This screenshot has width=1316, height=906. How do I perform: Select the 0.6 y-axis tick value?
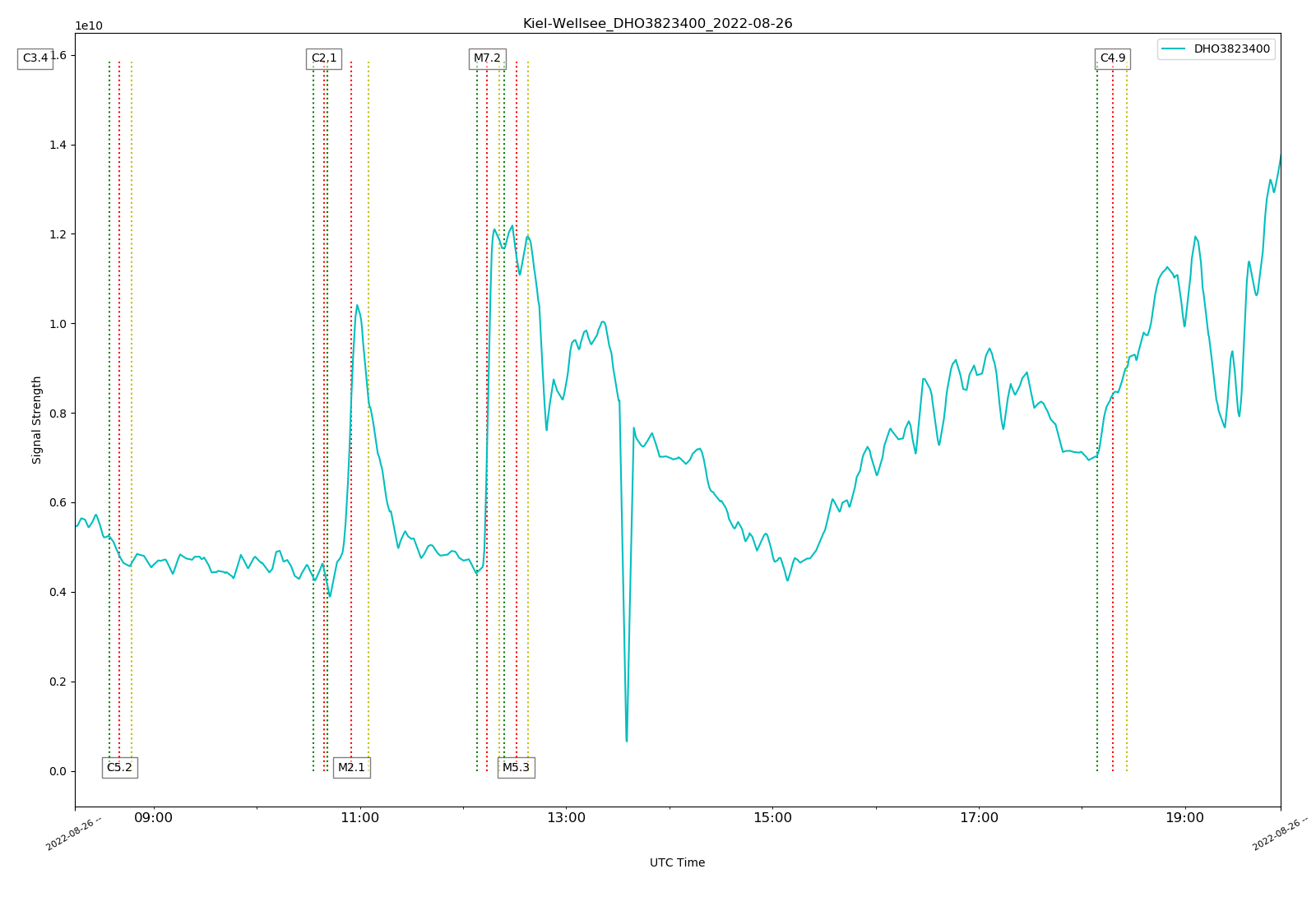pyautogui.click(x=58, y=503)
